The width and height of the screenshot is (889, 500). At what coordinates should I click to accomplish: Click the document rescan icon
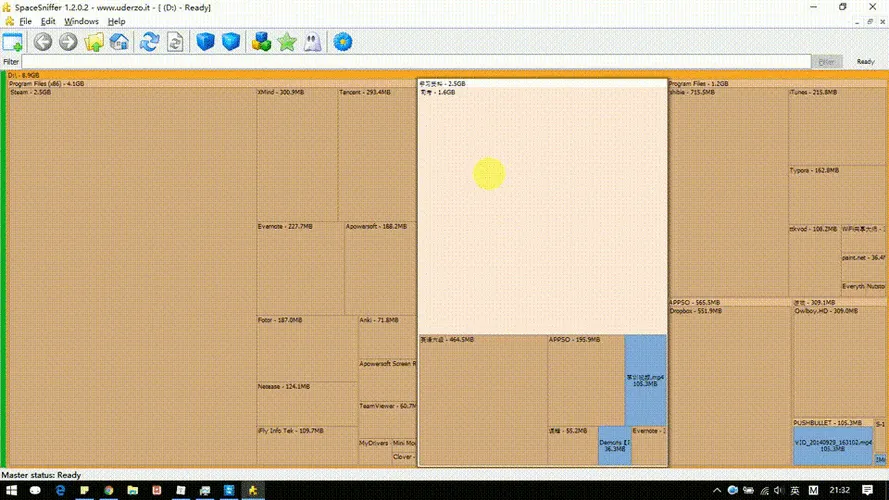[175, 42]
